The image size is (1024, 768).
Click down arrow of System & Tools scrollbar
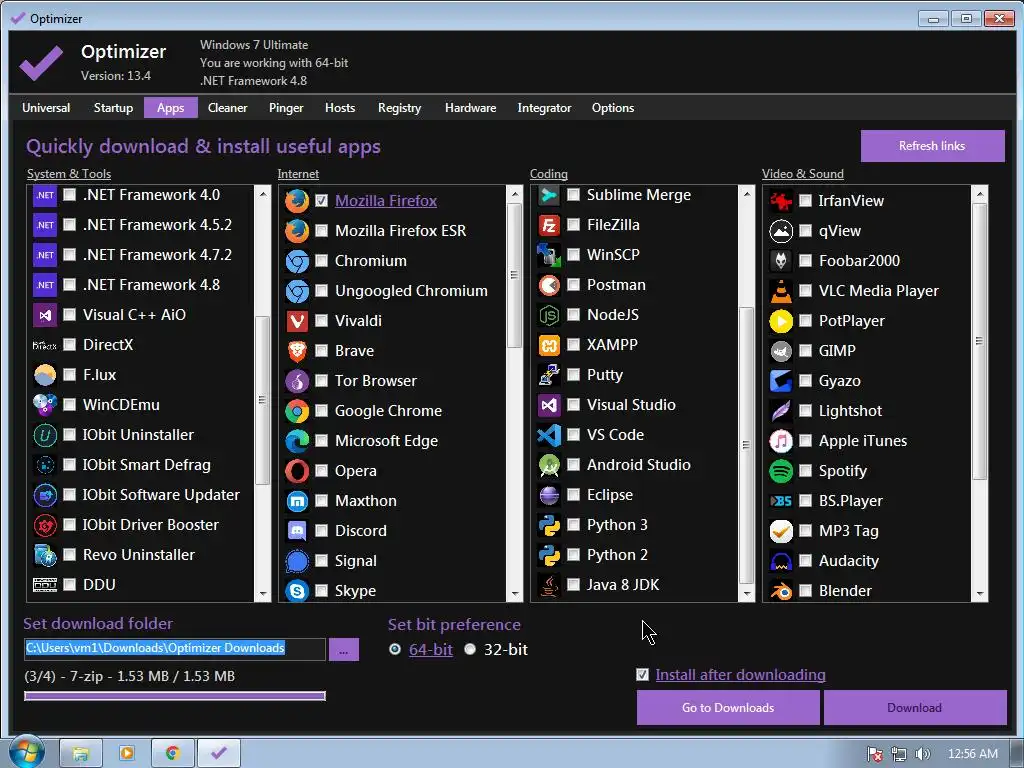click(263, 594)
